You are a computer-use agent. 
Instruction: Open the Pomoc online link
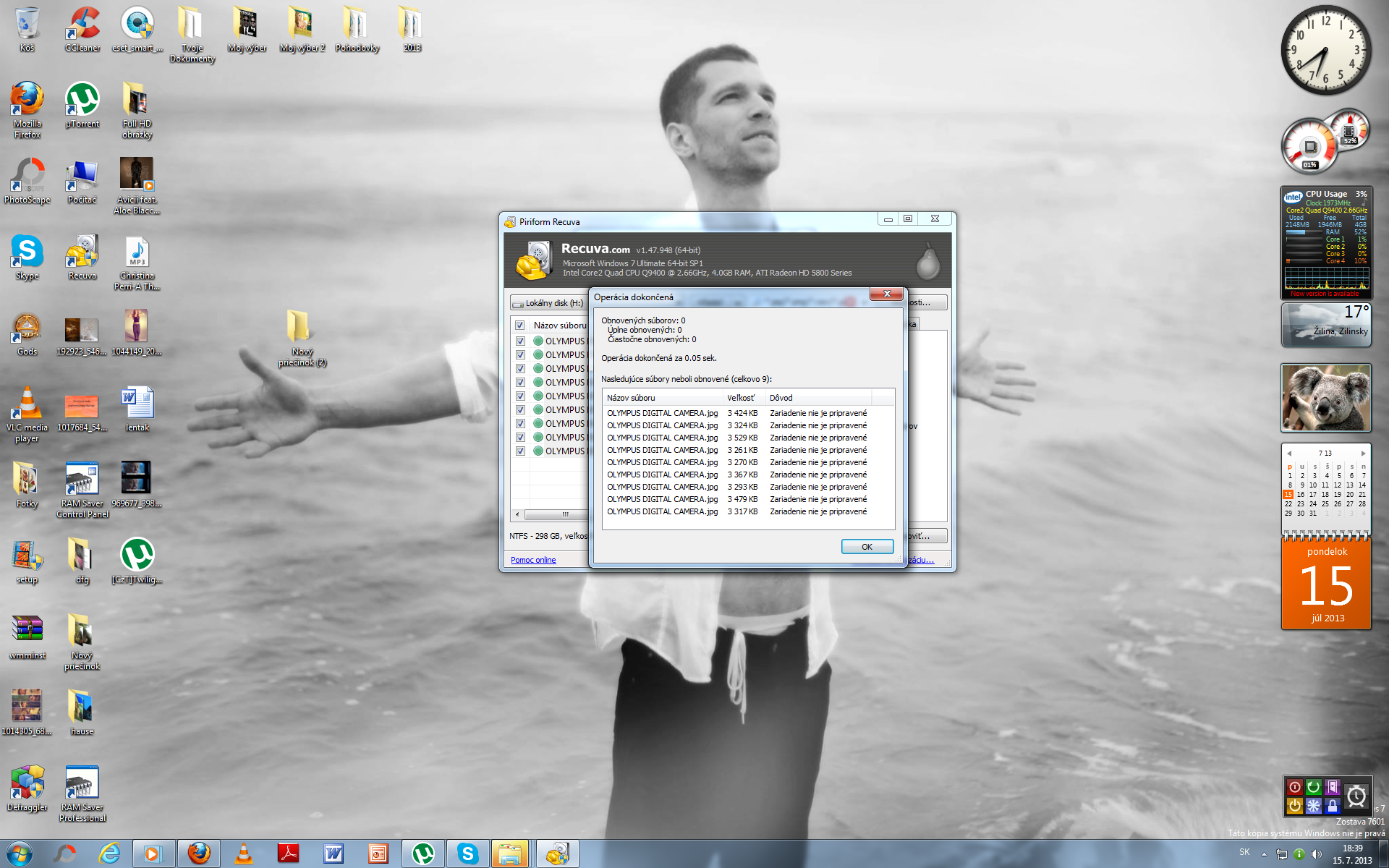[x=533, y=560]
